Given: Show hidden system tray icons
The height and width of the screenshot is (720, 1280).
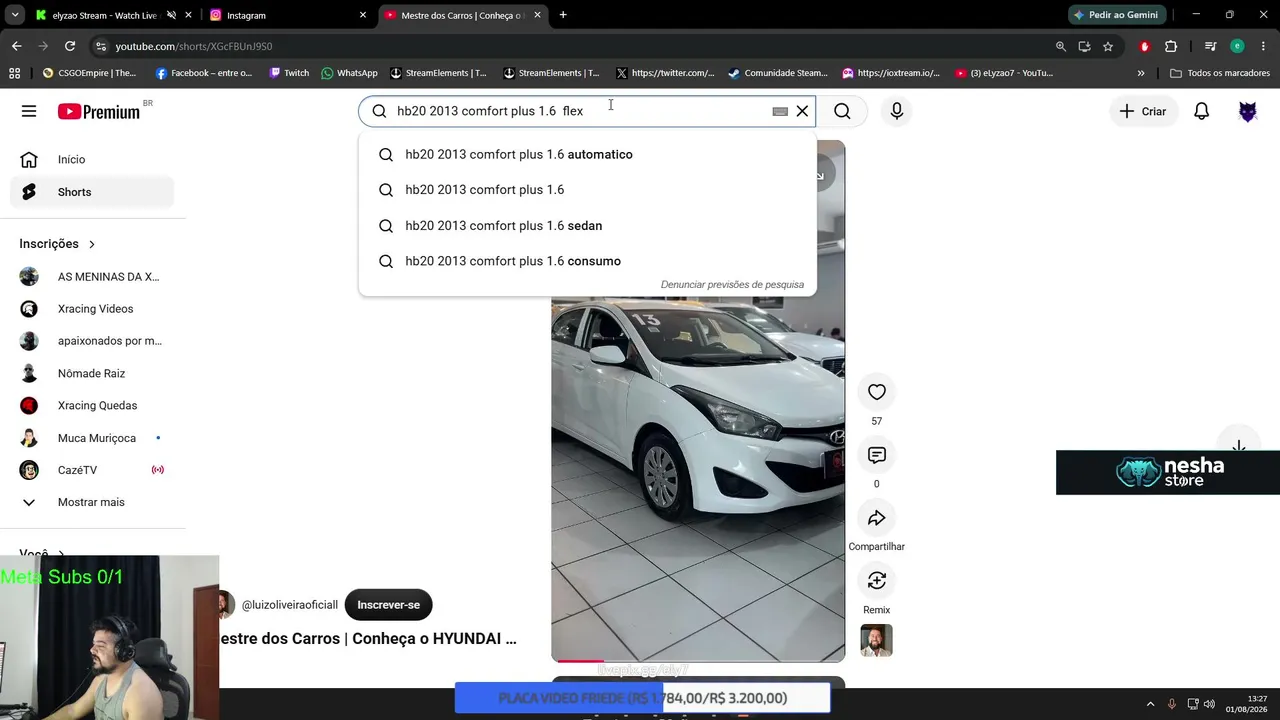Looking at the screenshot, I should pyautogui.click(x=1150, y=704).
